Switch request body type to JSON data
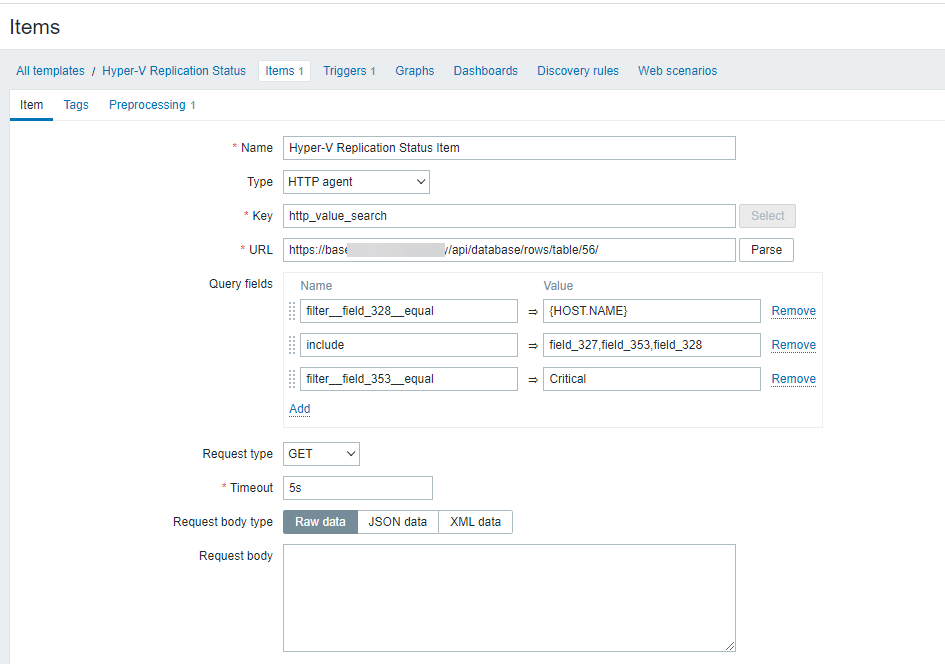This screenshot has height=664, width=945. 397,522
